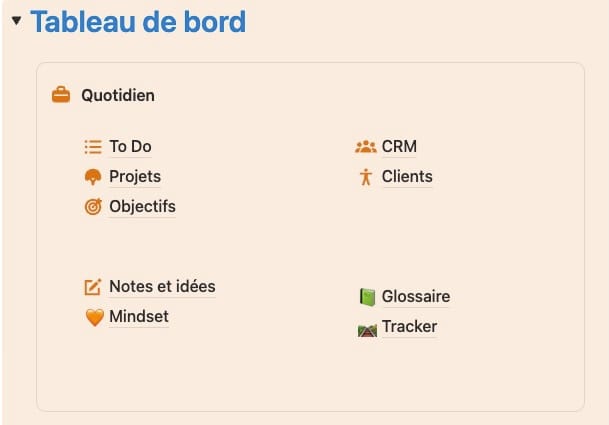This screenshot has height=425, width=609.
Task: Click the orange heart Mindset icon
Action: (93, 317)
